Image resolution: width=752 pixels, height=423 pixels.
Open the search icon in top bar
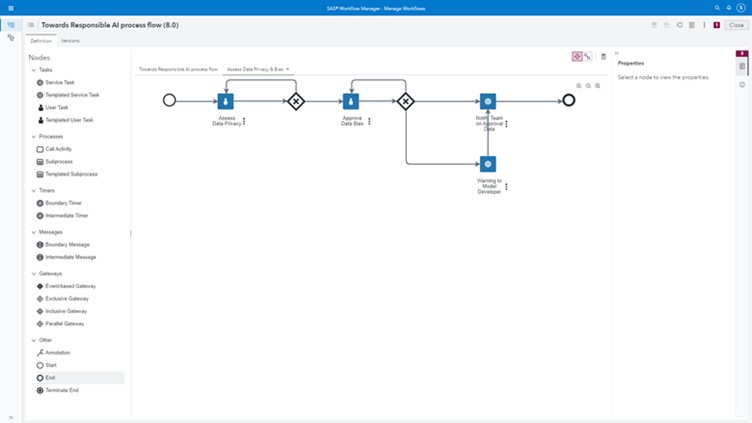717,7
